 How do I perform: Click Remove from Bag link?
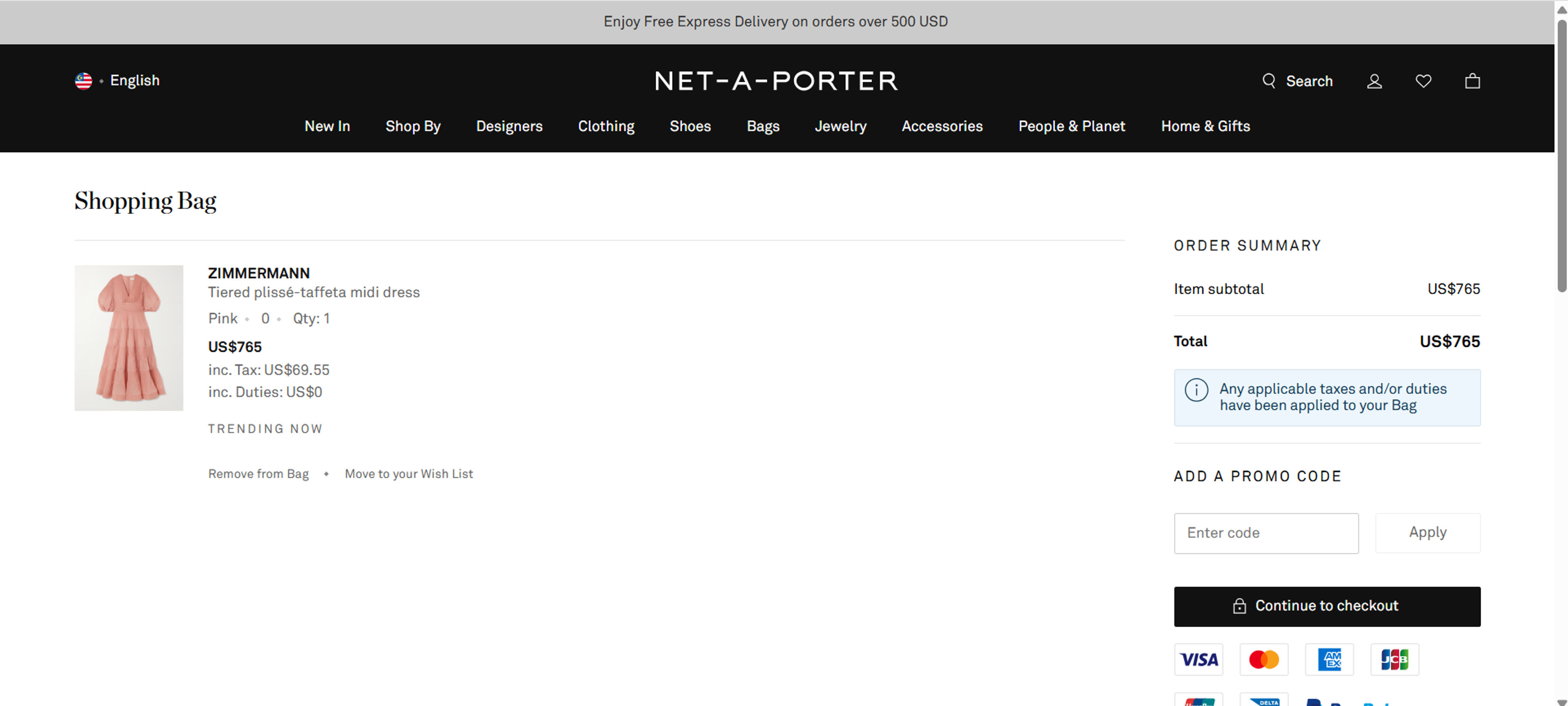click(258, 474)
